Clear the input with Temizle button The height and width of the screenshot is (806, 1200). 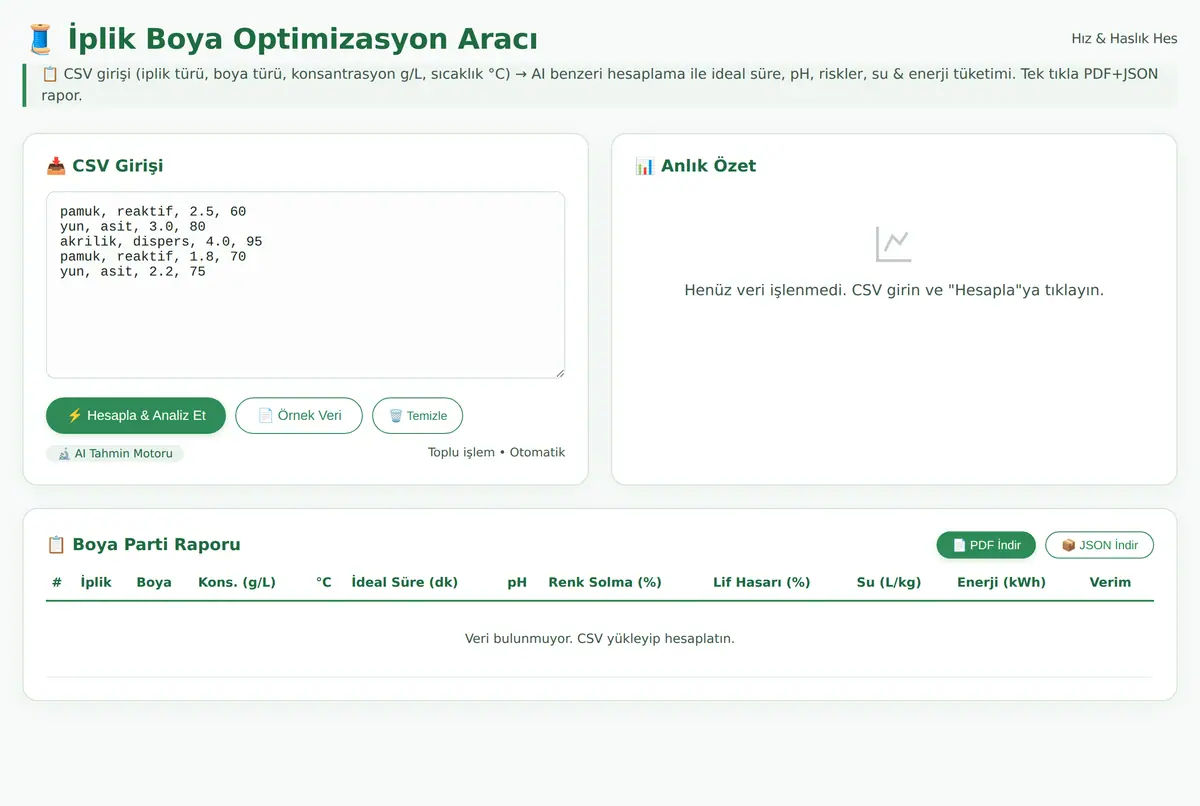tap(417, 415)
